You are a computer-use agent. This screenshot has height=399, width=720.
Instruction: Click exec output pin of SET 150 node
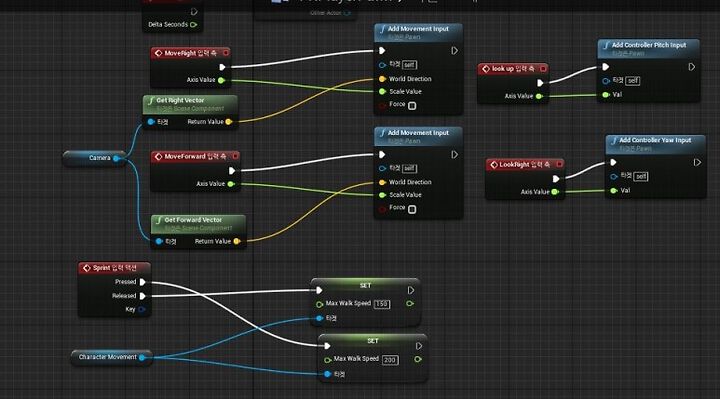click(x=411, y=290)
